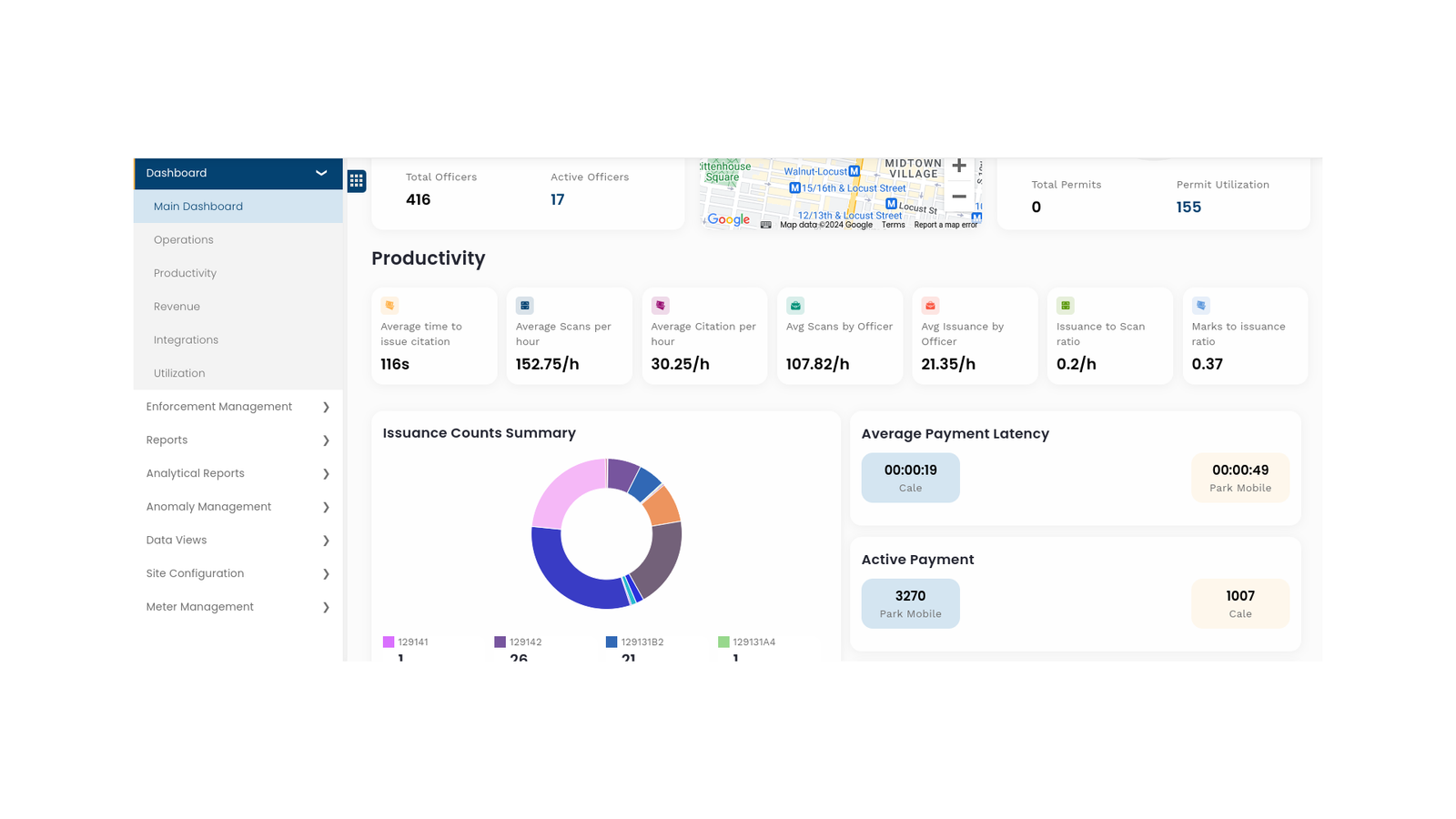This screenshot has width=1456, height=819.
Task: Go to the Revenue dashboard
Action: click(x=177, y=307)
